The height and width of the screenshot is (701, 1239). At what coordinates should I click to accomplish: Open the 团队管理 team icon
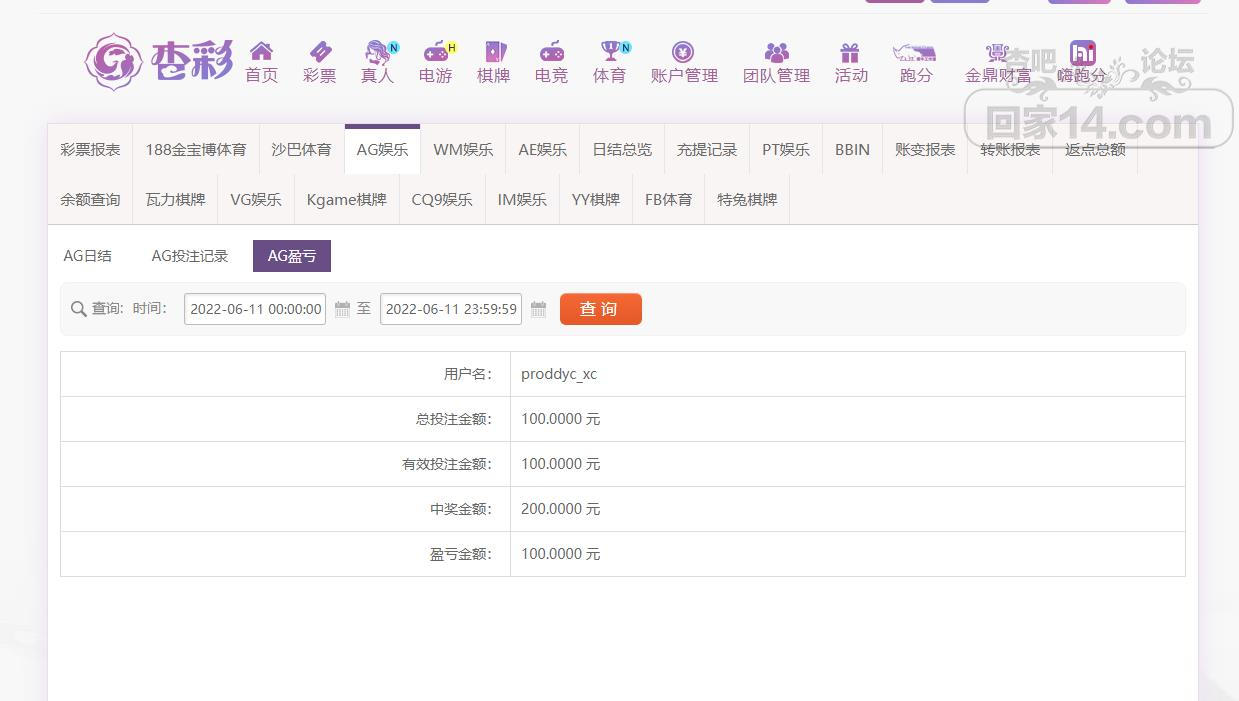[x=776, y=52]
